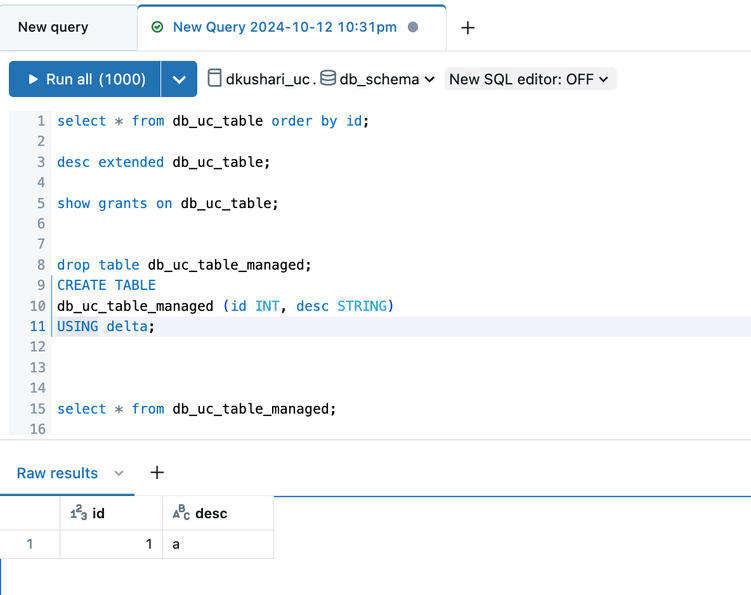Click the id value cell in the first result row

(x=111, y=544)
